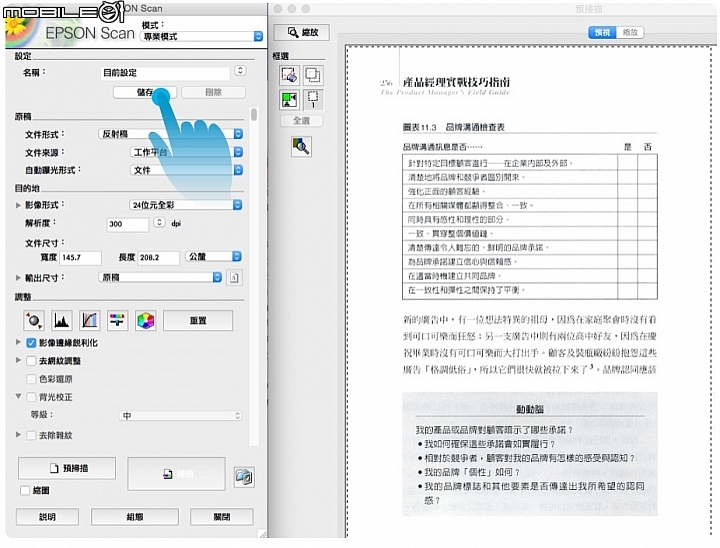Viewport: 720px width, 548px height.
Task: Click the 解析度 stepper arrows
Action: (x=159, y=222)
